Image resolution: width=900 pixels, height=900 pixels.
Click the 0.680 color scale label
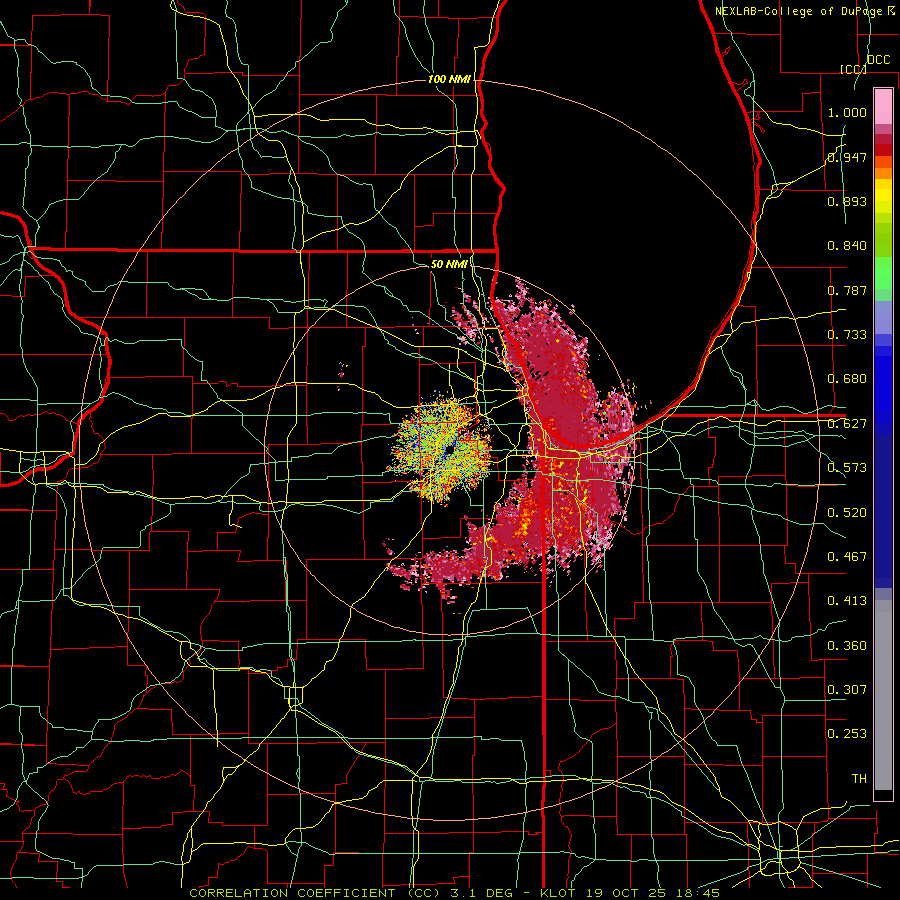(x=847, y=379)
